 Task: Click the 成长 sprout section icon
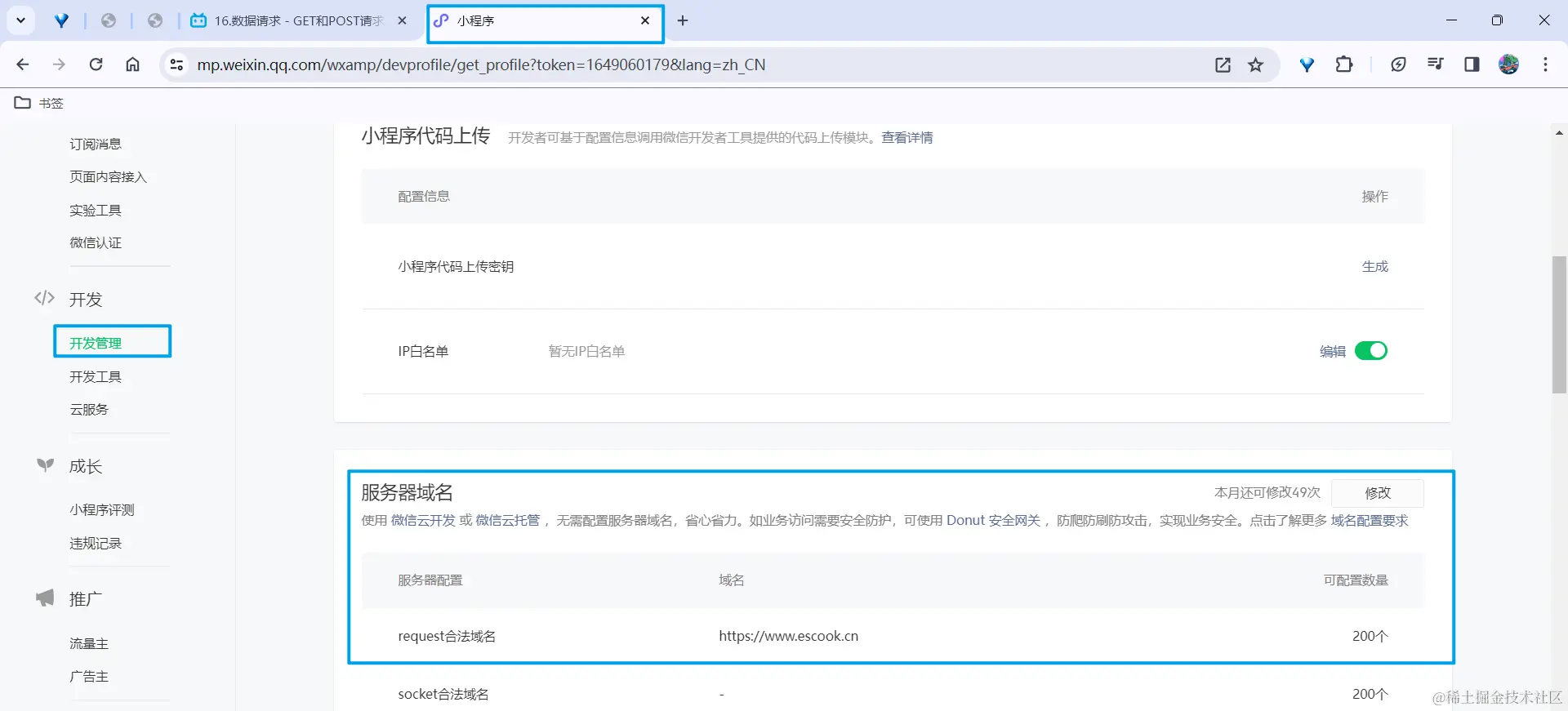45,465
